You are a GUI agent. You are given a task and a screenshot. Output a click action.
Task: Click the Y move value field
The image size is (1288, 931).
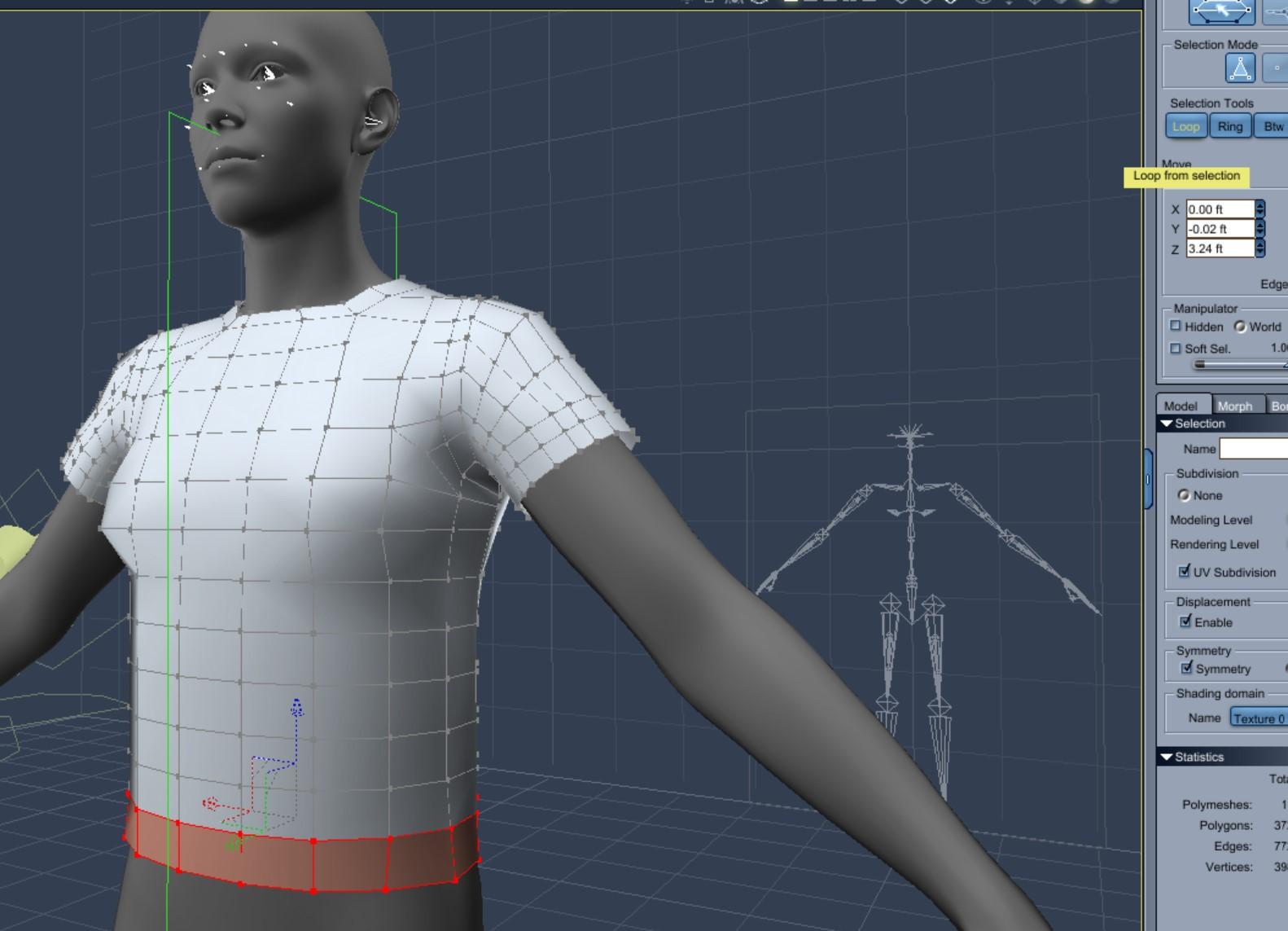[x=1220, y=229]
